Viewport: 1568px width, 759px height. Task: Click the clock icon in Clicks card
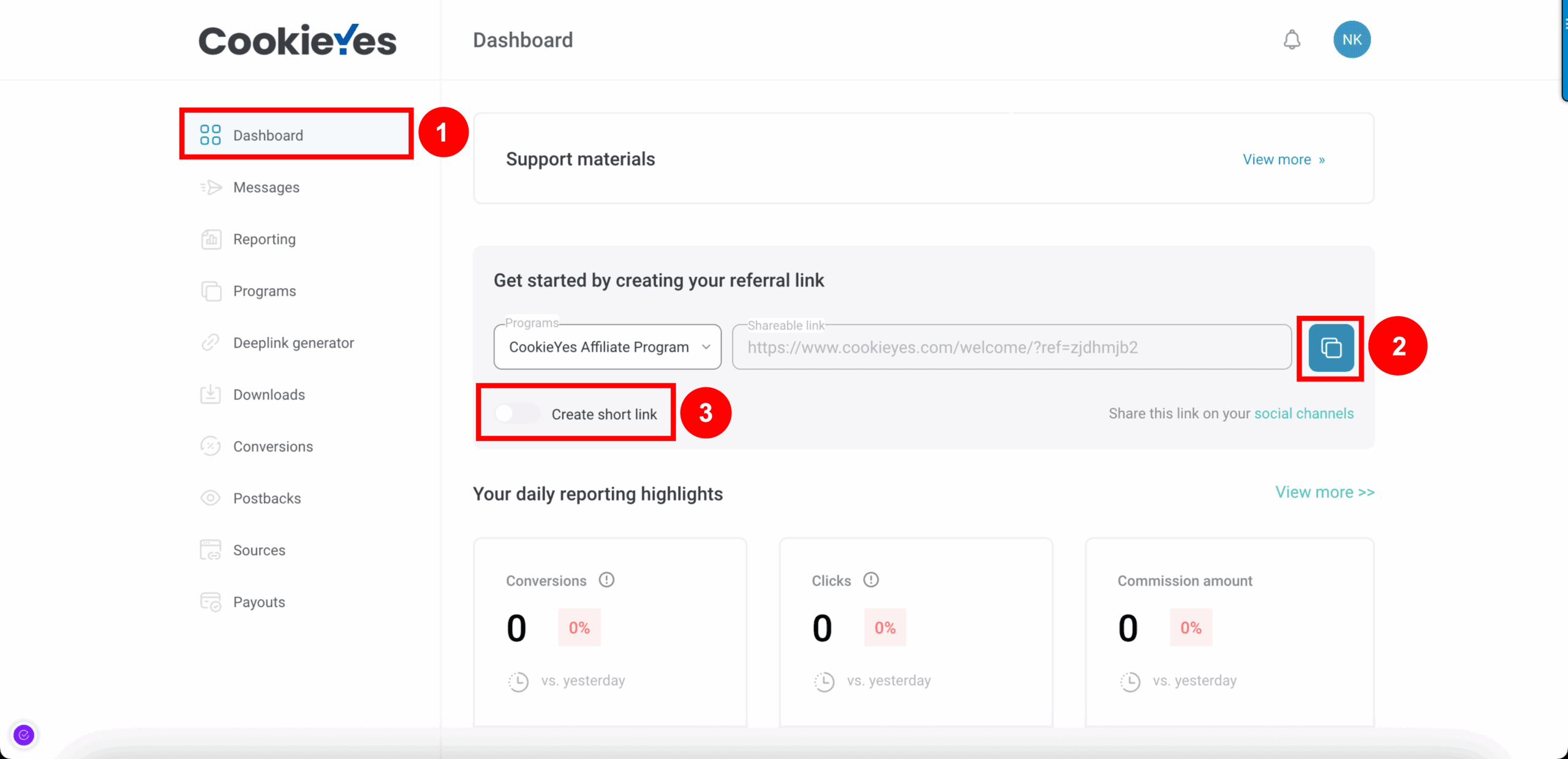tap(824, 681)
